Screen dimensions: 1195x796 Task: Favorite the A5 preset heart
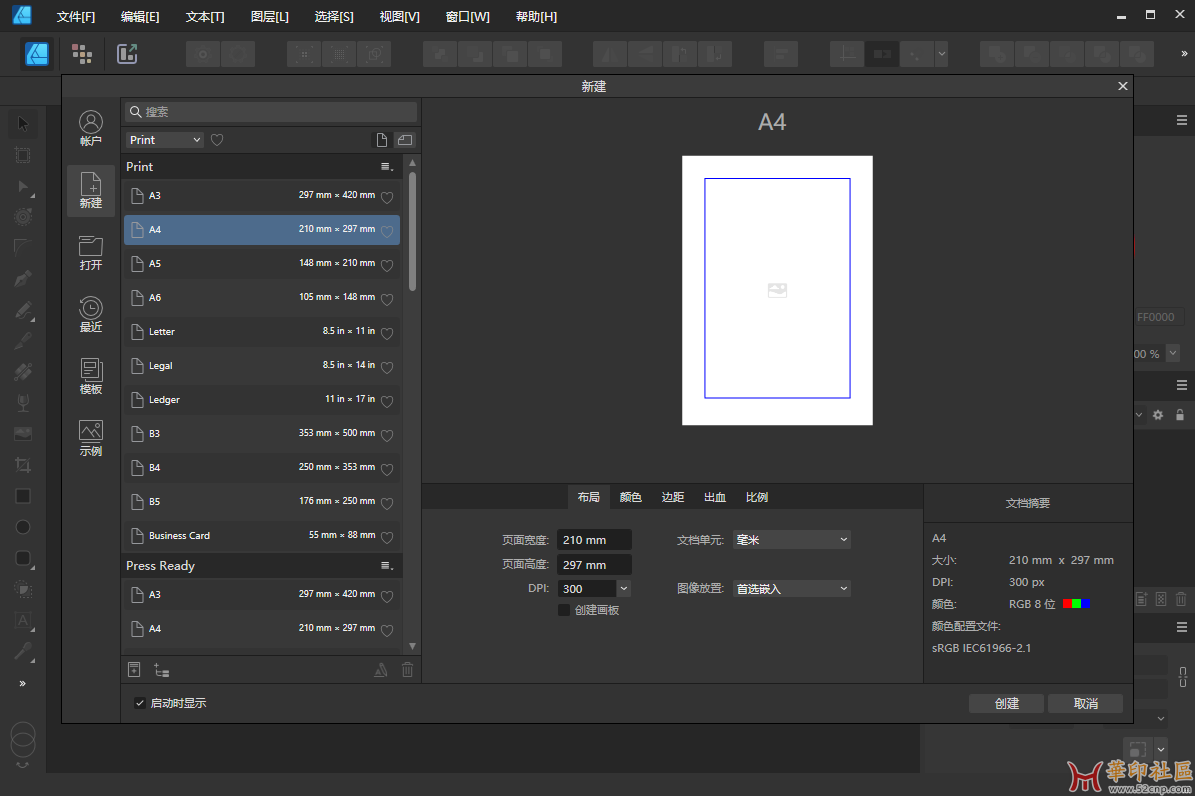(387, 265)
